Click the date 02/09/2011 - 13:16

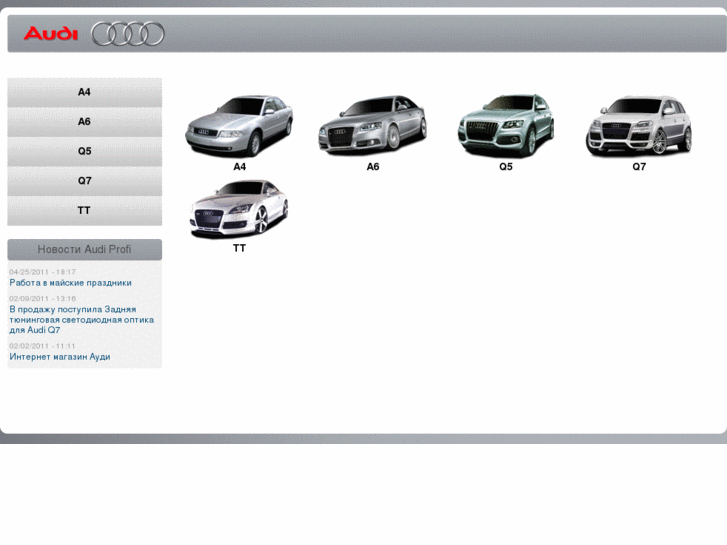tap(42, 298)
